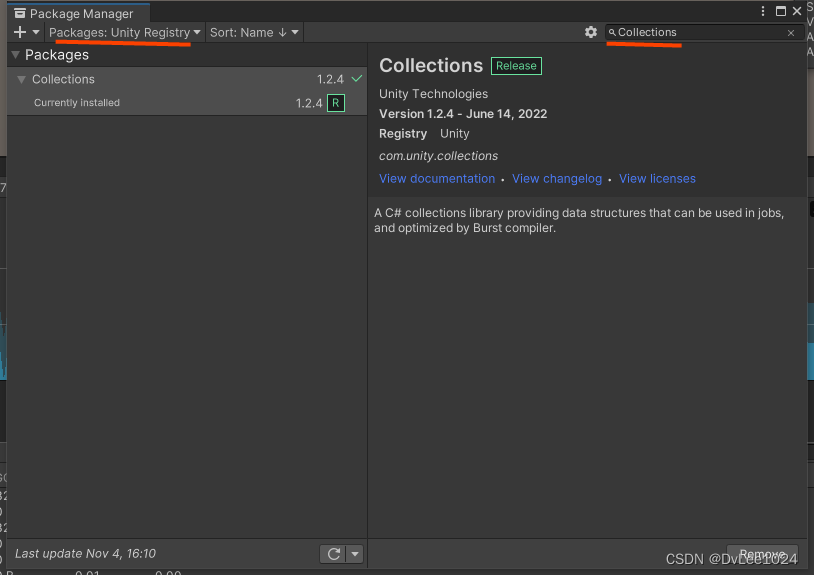Click the green R release badge
The image size is (814, 575).
(x=336, y=103)
